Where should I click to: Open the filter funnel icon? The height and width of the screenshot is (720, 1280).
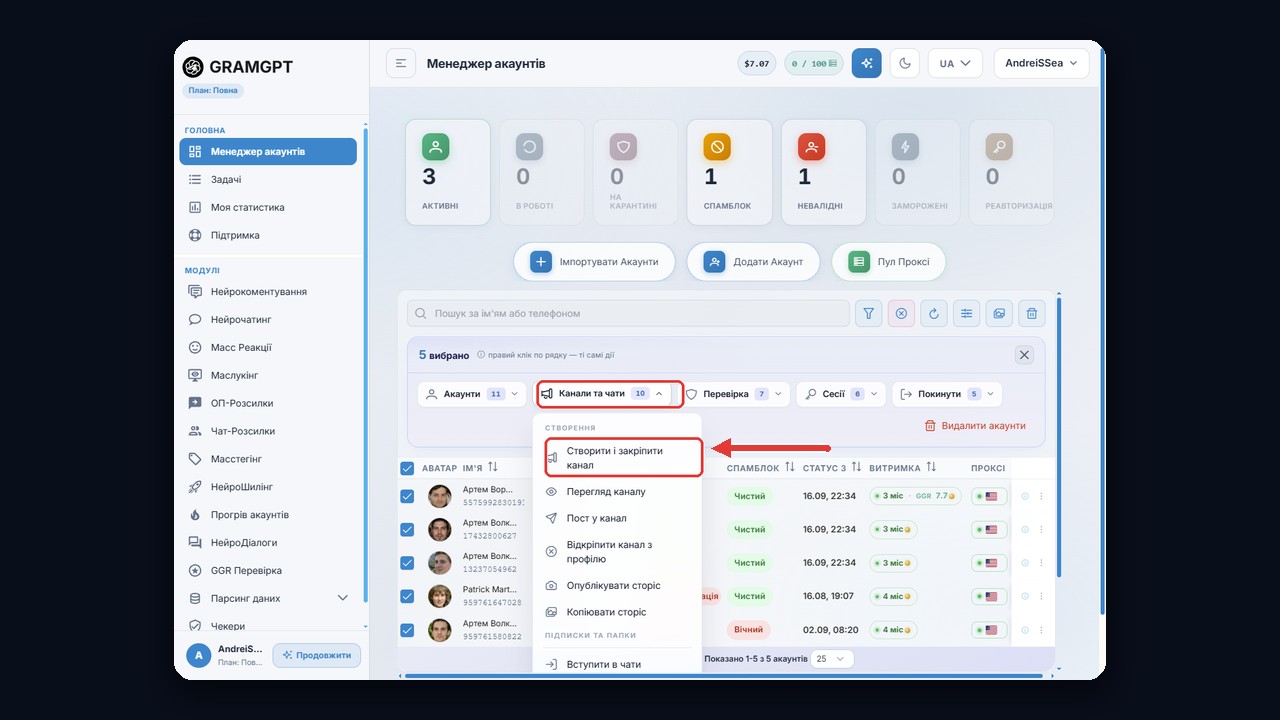[868, 313]
